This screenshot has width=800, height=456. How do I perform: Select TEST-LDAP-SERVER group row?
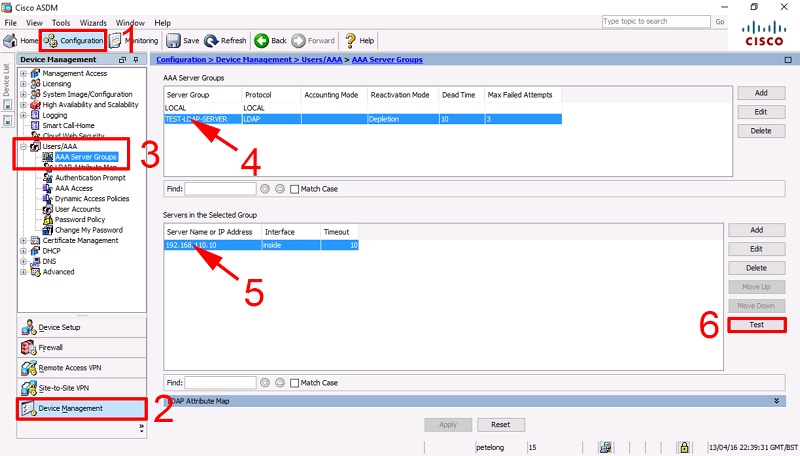363,119
